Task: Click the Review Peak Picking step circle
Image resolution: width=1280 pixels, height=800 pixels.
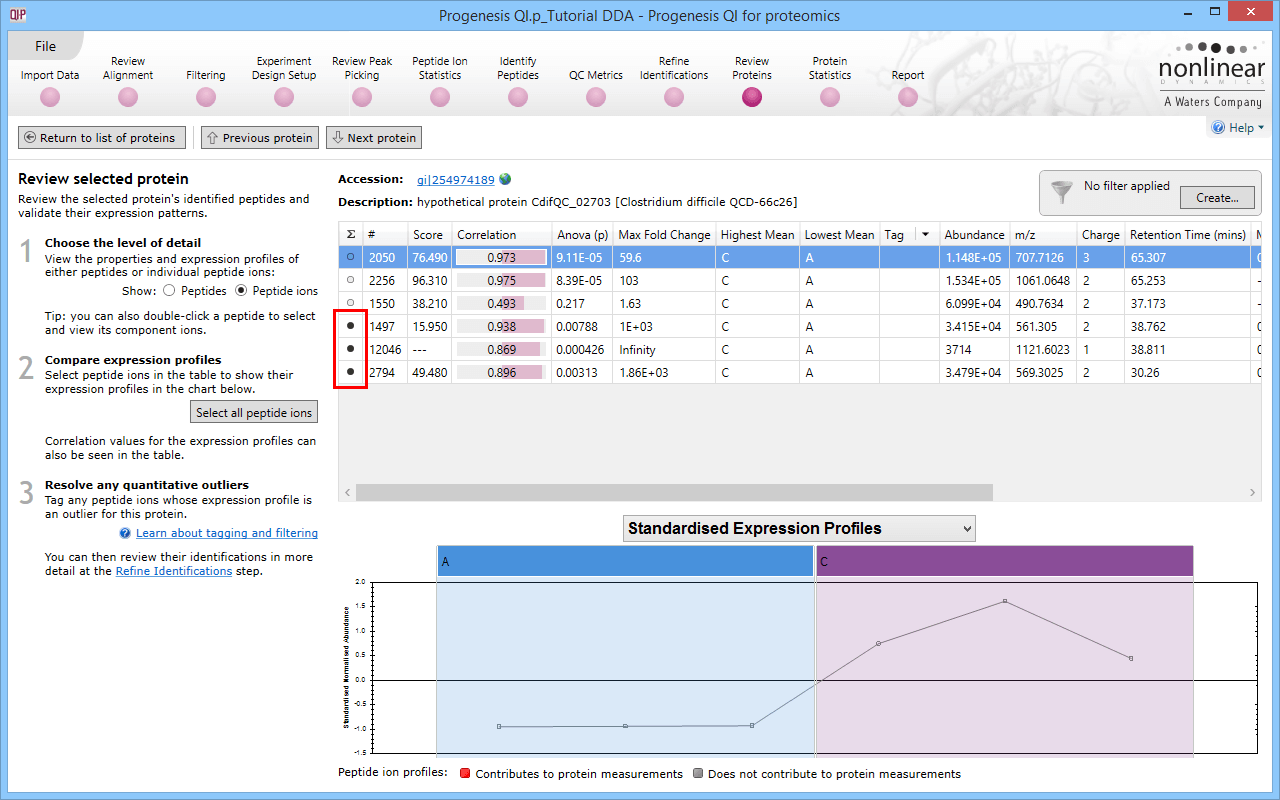Action: pos(362,97)
